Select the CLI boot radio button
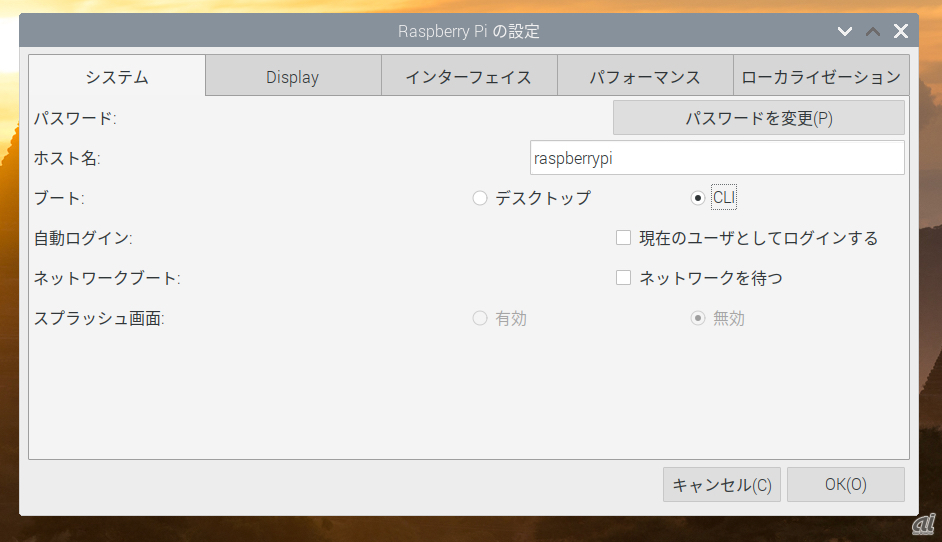This screenshot has height=542, width=942. (697, 198)
